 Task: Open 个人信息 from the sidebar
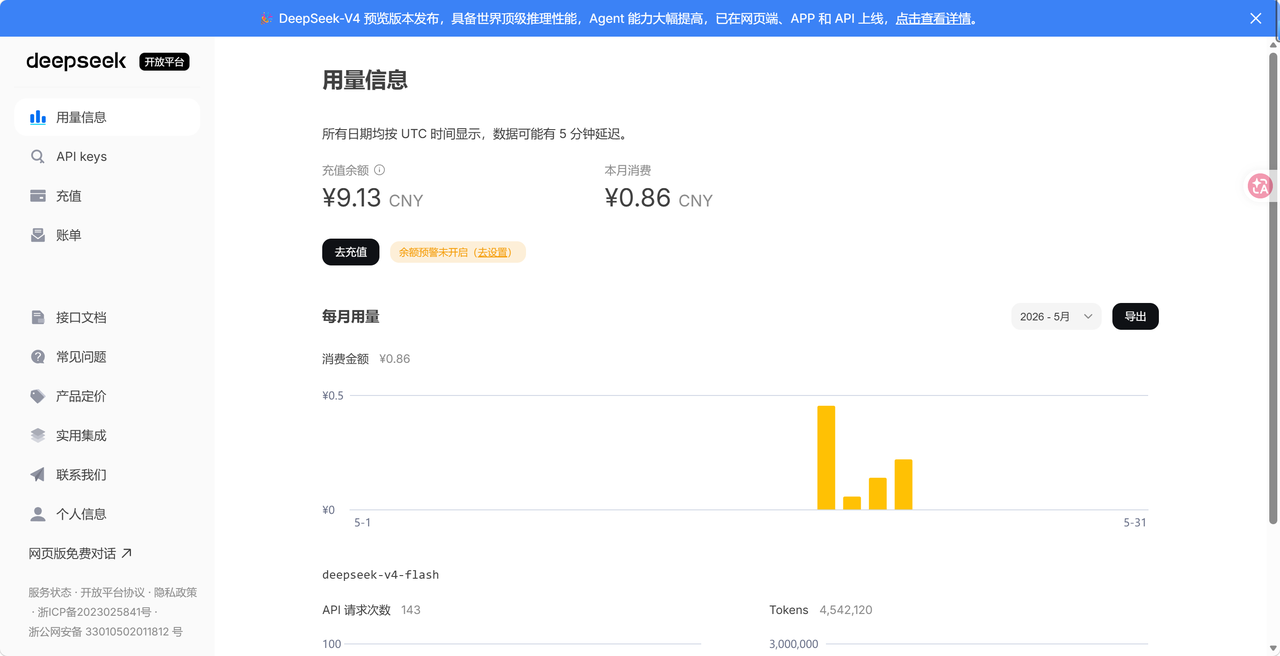tap(107, 514)
